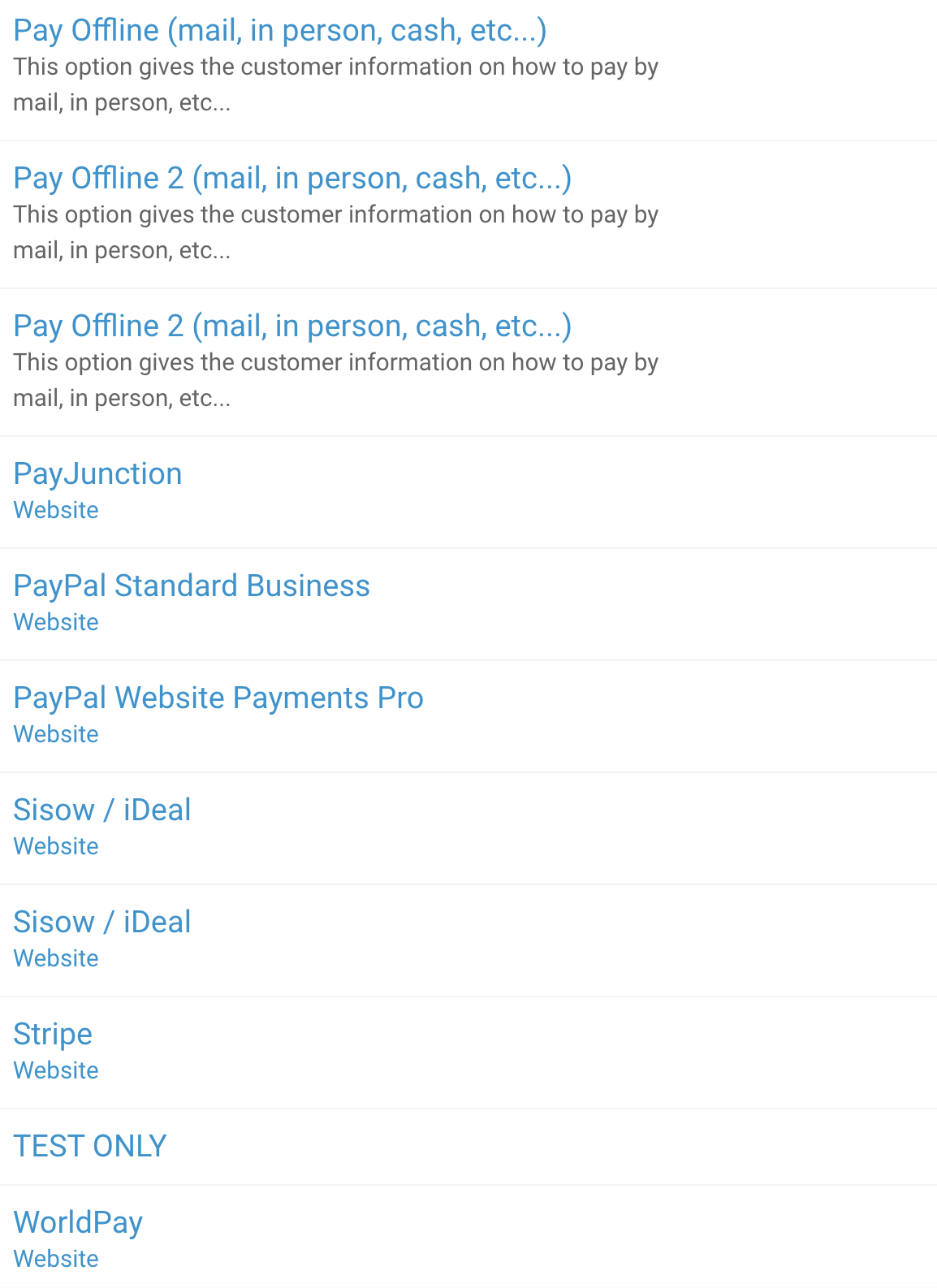The width and height of the screenshot is (937, 1288).
Task: Open Website link under first Sisow / iDeal
Action: (x=56, y=846)
